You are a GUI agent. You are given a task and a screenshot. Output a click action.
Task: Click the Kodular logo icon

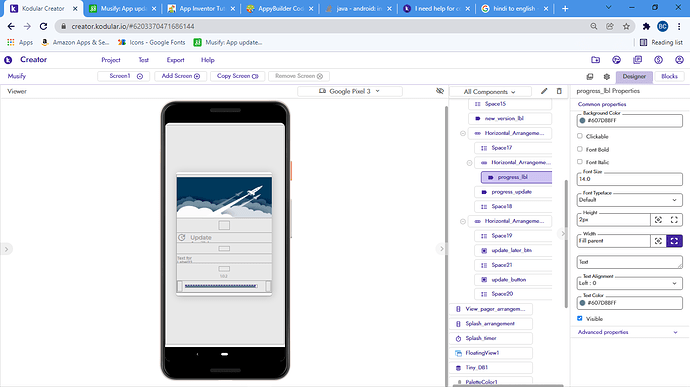click(8, 60)
